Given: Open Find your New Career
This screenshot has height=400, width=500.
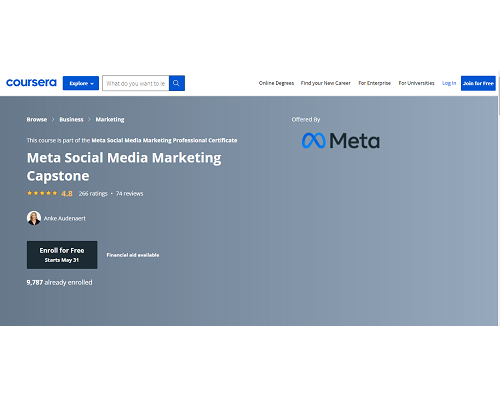Looking at the screenshot, I should 326,83.
